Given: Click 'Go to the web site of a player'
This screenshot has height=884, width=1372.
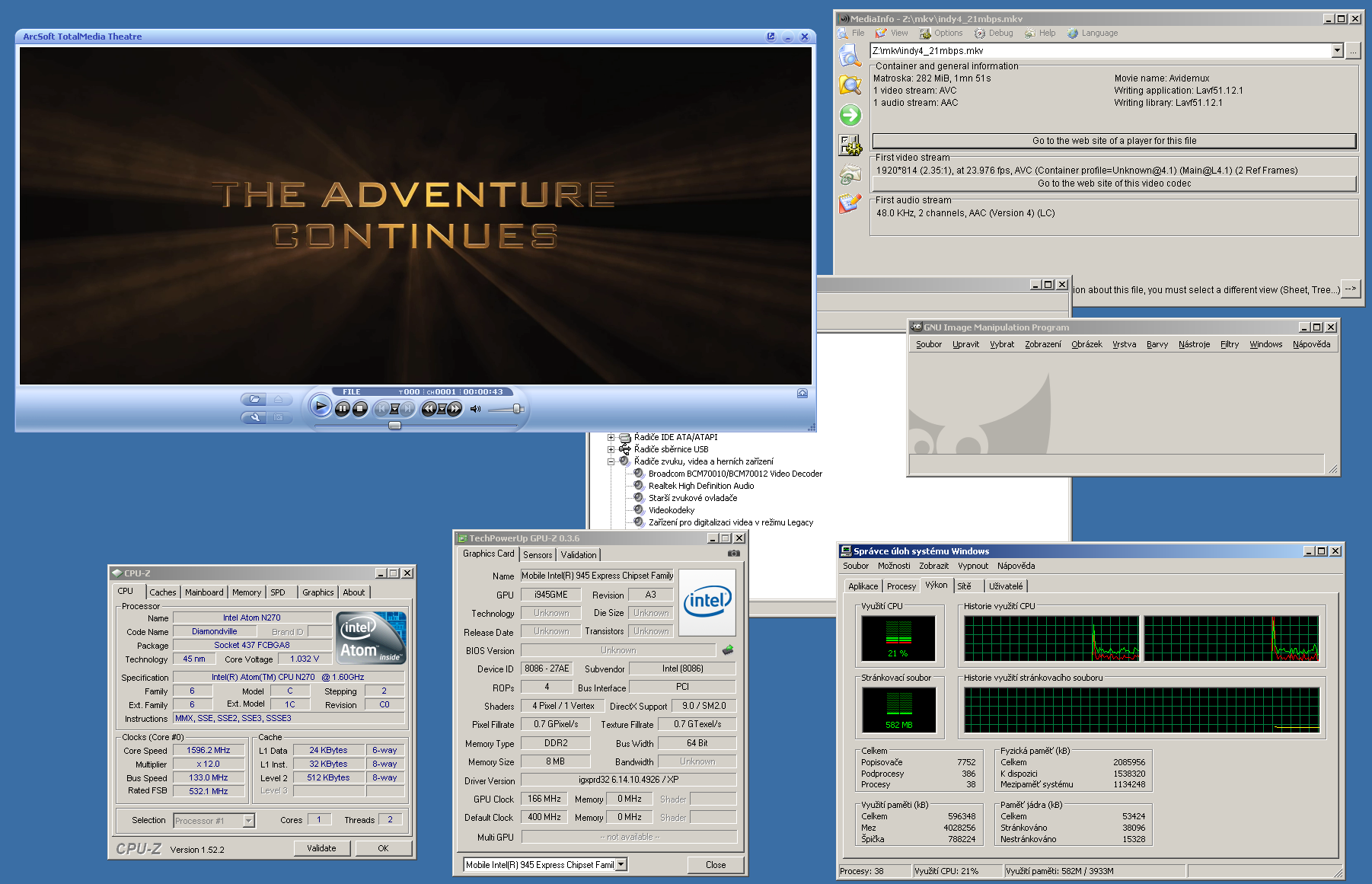Looking at the screenshot, I should click(x=1114, y=141).
